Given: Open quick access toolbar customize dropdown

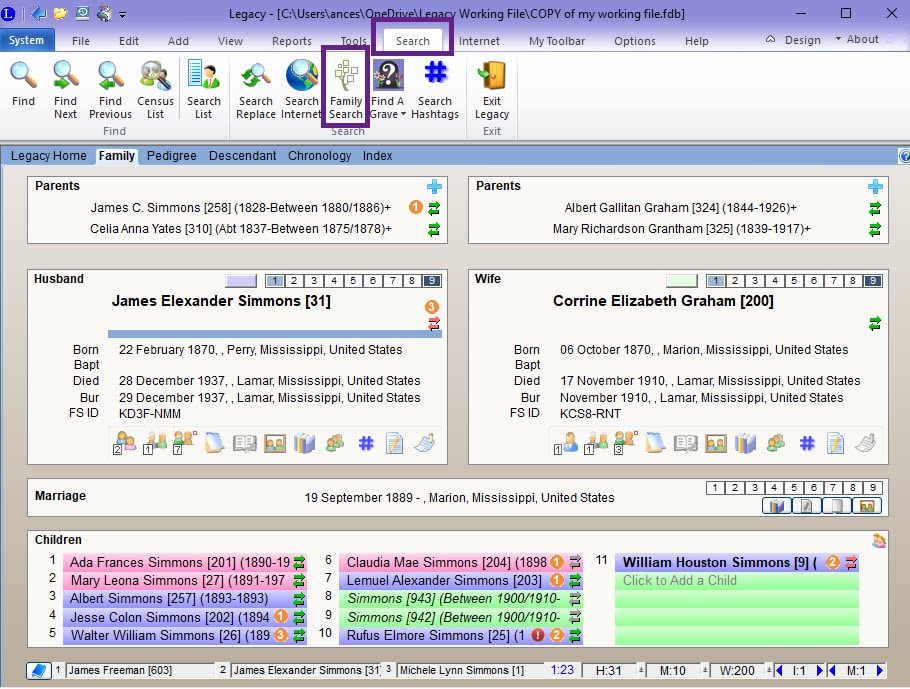Looking at the screenshot, I should coord(122,15).
